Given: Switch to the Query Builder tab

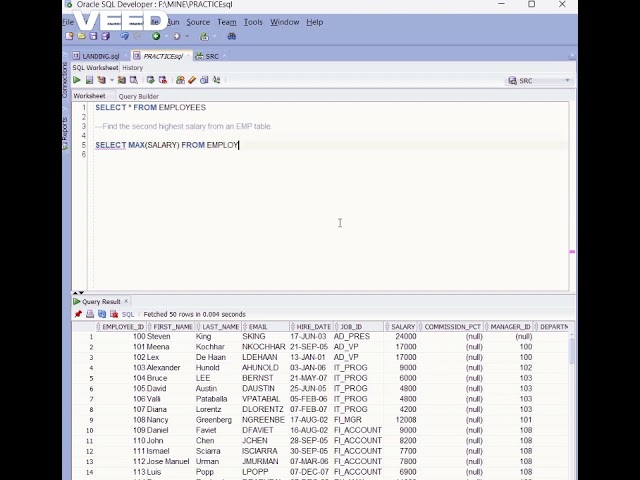Looking at the screenshot, I should [139, 96].
